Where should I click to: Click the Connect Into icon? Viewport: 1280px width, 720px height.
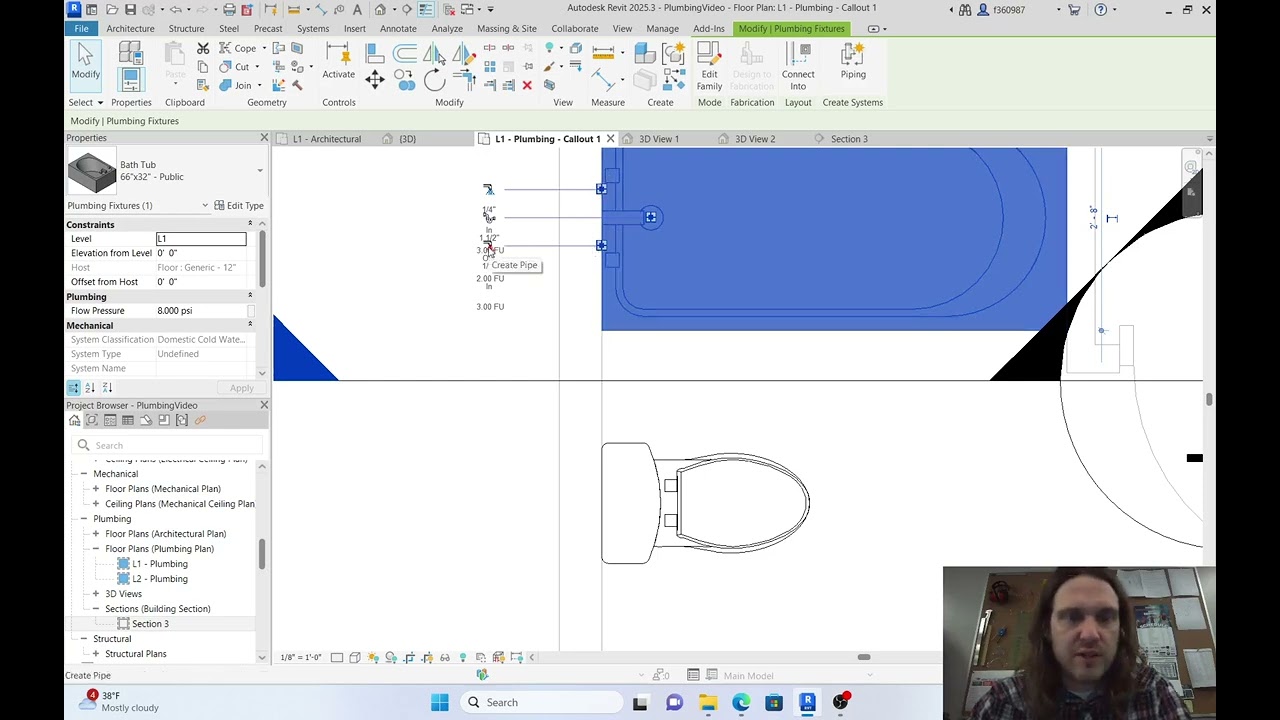[798, 66]
